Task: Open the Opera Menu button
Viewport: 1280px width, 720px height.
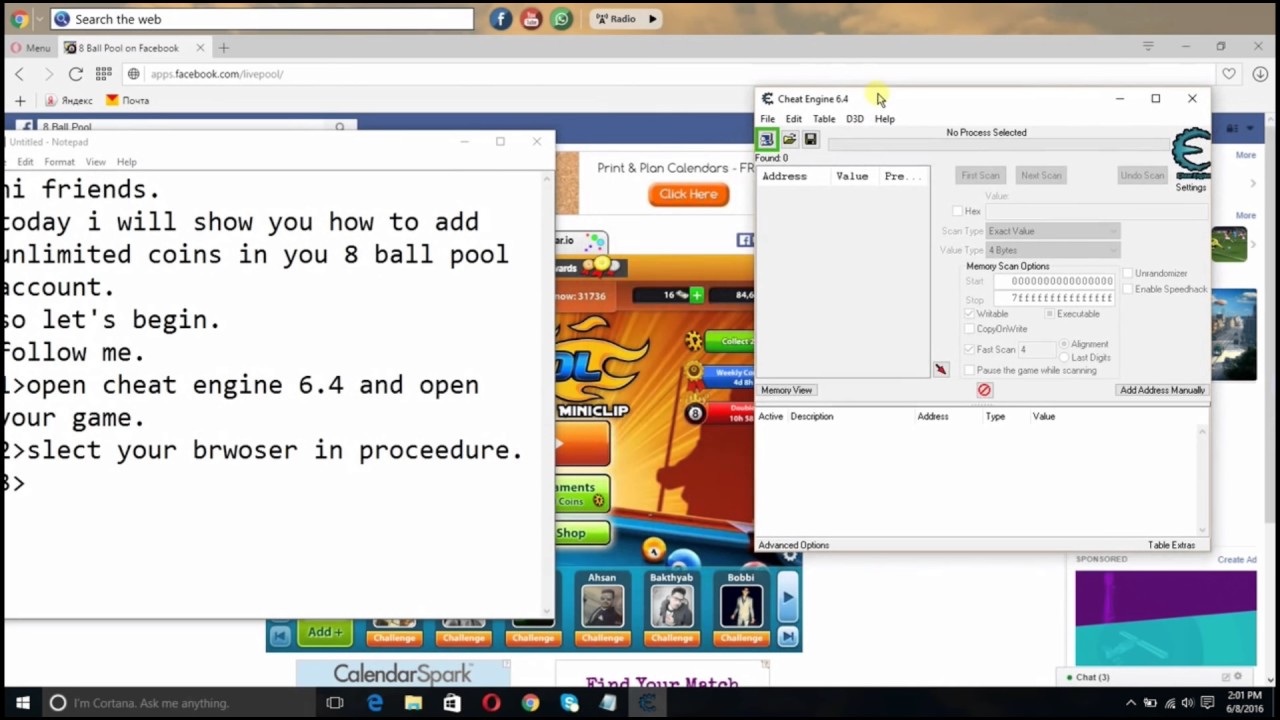Action: [29, 47]
